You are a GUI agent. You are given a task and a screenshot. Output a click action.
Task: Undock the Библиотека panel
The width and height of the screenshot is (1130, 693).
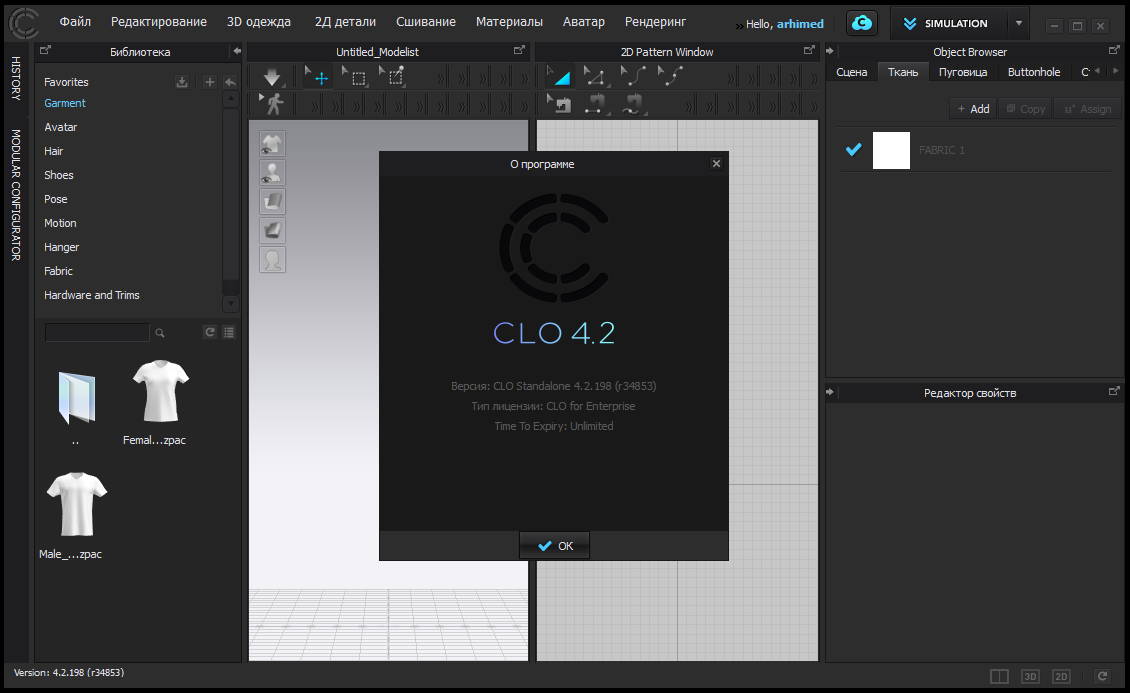tap(45, 50)
